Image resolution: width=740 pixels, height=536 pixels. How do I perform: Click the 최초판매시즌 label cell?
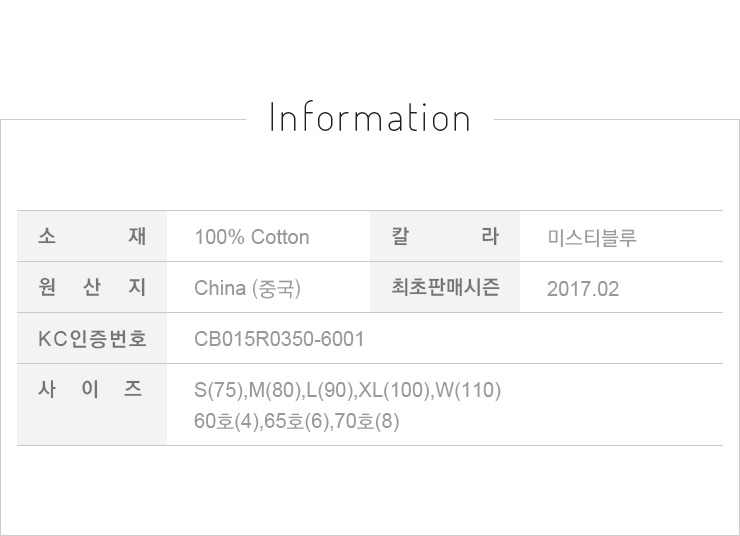tap(445, 288)
